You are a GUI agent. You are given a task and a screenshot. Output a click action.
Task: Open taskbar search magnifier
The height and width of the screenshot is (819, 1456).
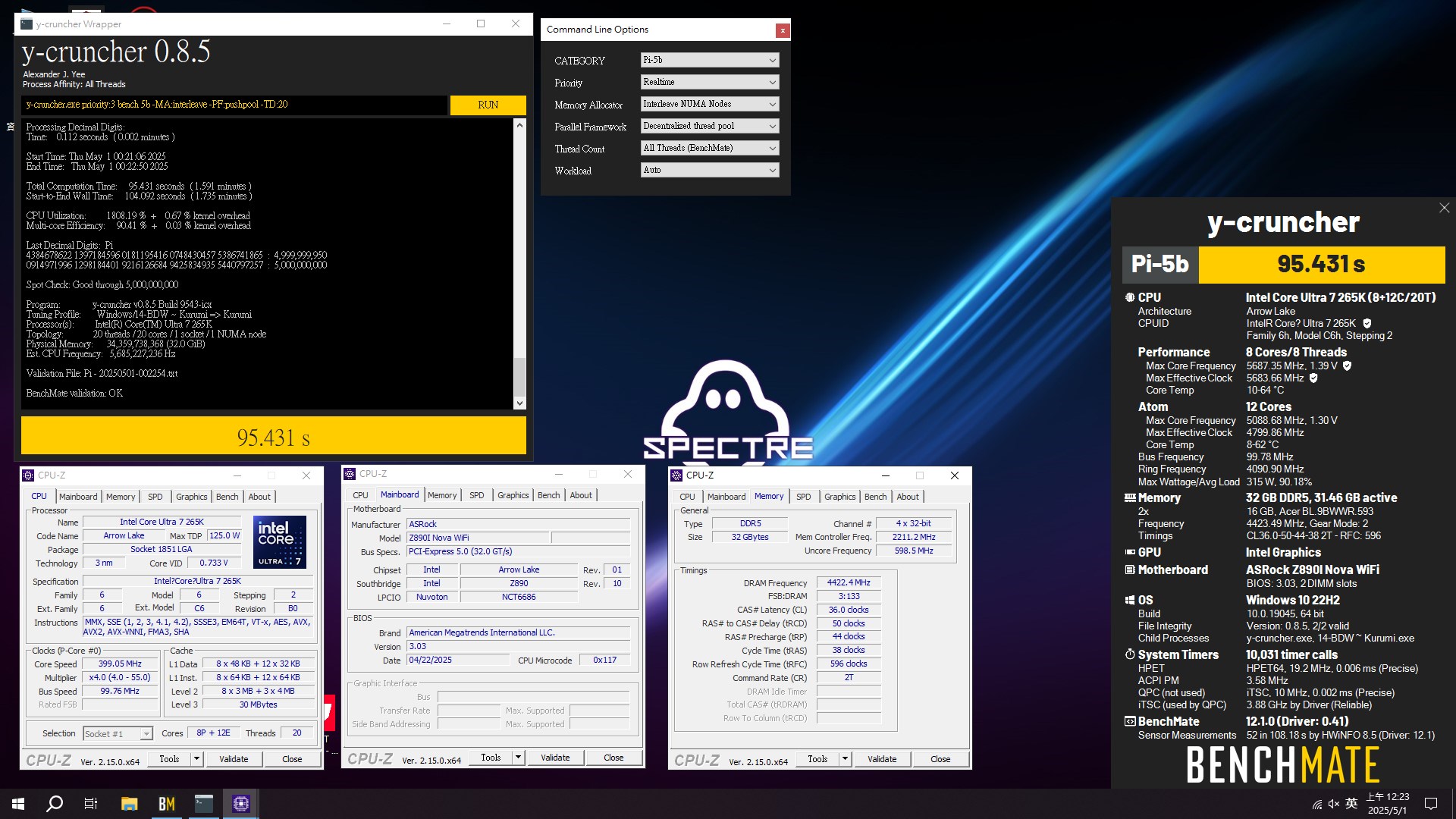[55, 804]
